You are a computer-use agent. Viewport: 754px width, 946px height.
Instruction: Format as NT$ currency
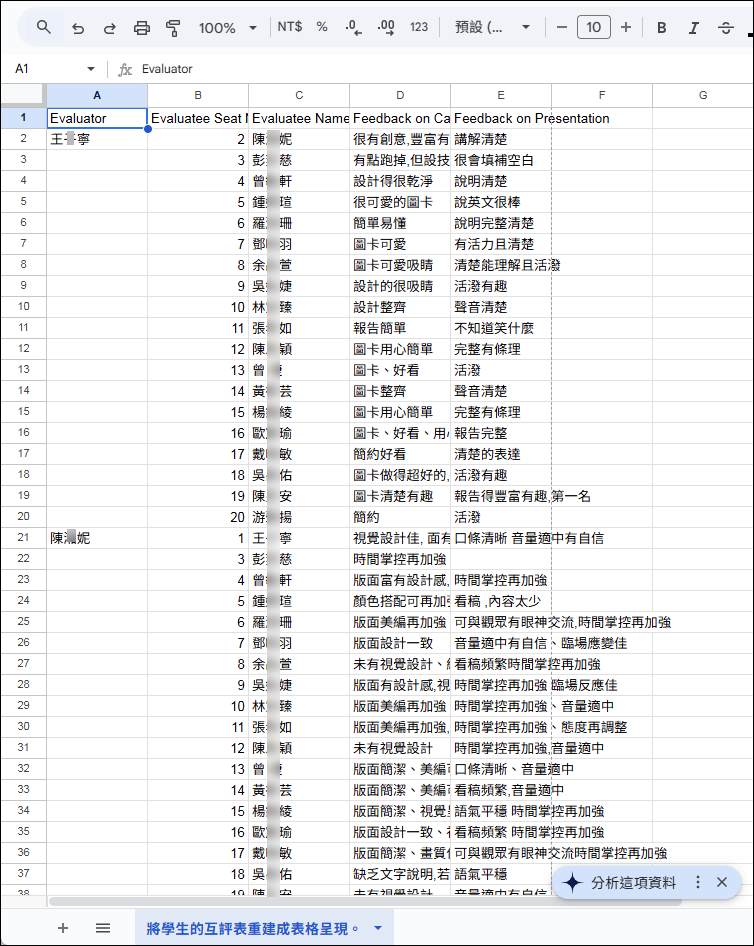point(290,27)
